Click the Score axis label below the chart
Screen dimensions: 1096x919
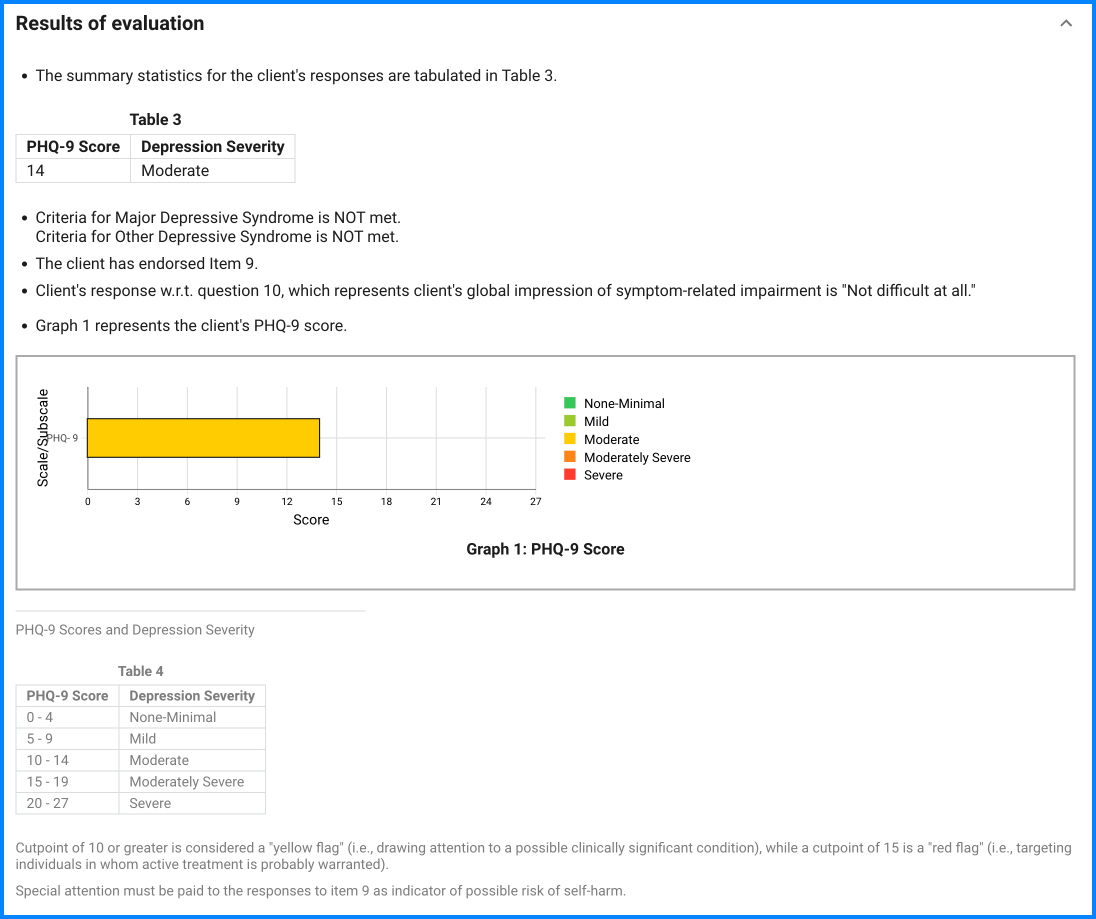tap(311, 520)
